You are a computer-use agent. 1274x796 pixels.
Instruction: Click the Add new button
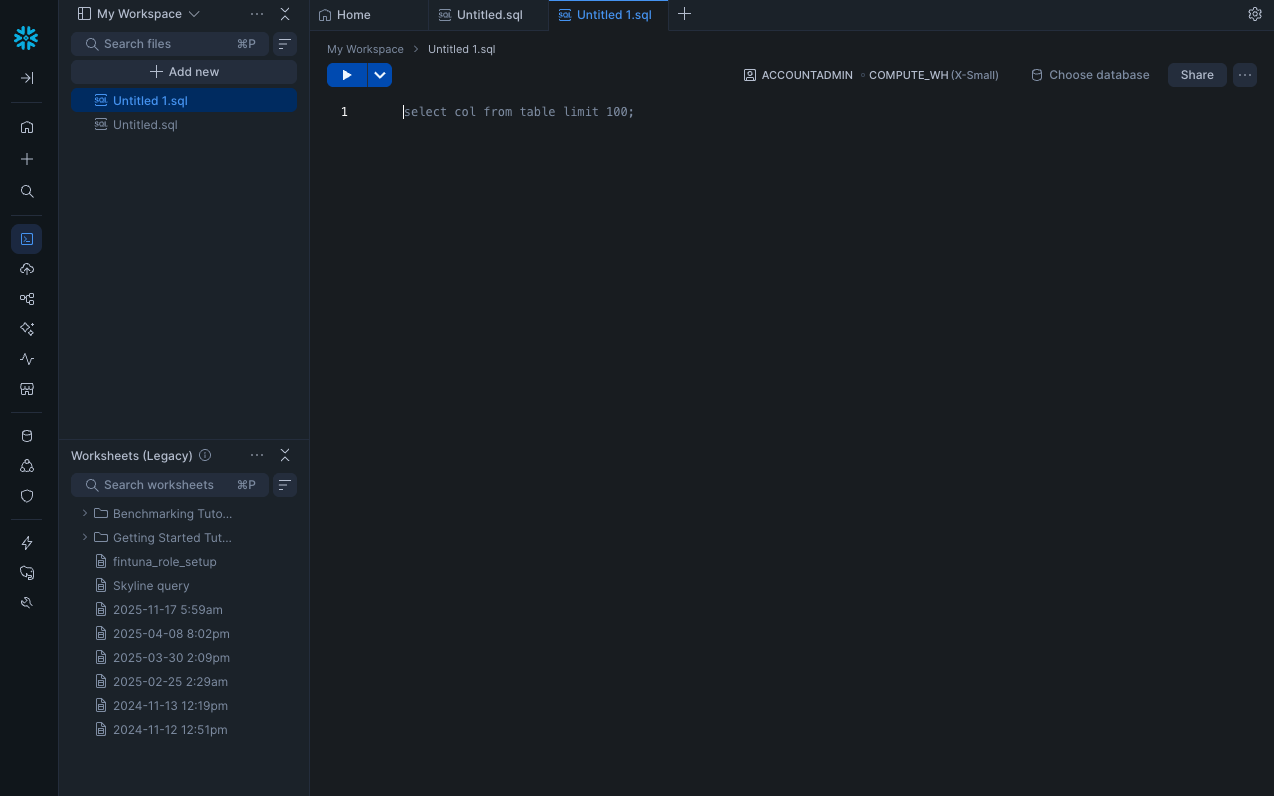[x=184, y=72]
